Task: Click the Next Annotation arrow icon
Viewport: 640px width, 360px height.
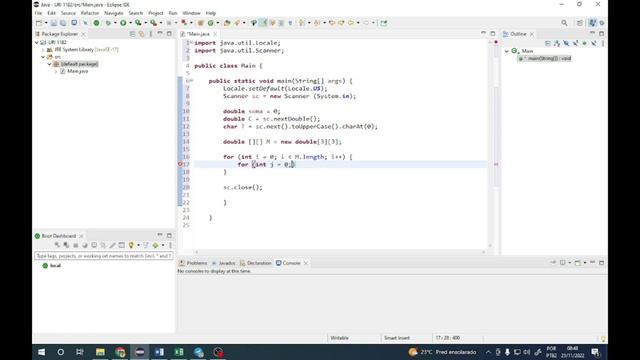Action: [302, 23]
